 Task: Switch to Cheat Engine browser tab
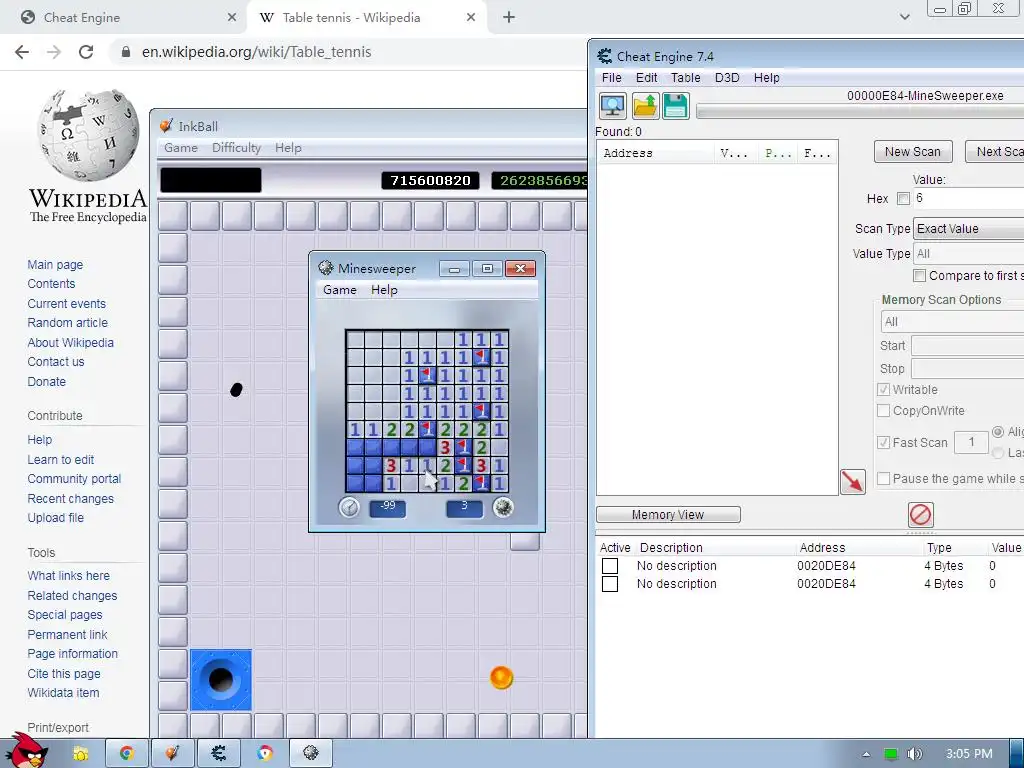pos(124,18)
